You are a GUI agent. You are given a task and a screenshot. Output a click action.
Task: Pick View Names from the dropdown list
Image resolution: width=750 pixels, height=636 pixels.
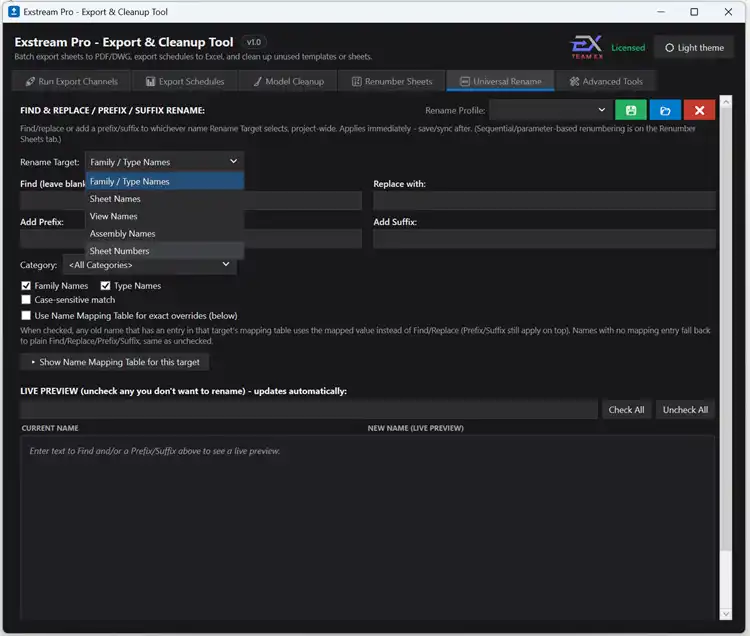pyautogui.click(x=165, y=216)
